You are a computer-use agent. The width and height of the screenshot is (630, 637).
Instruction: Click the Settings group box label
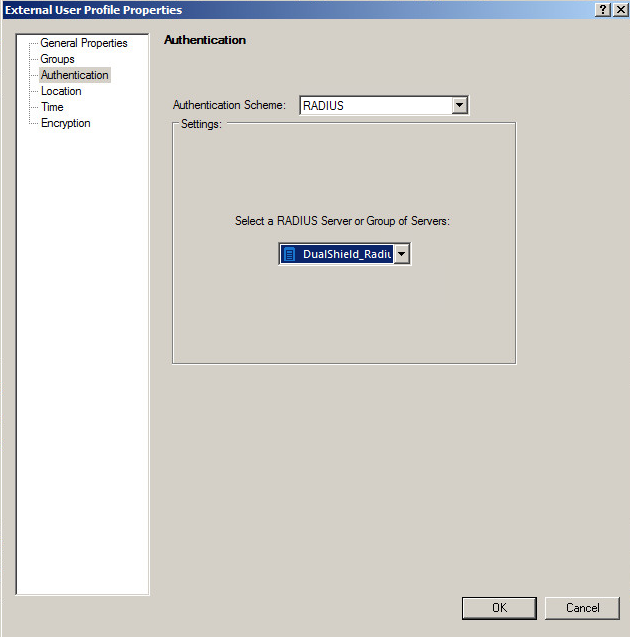tap(201, 124)
